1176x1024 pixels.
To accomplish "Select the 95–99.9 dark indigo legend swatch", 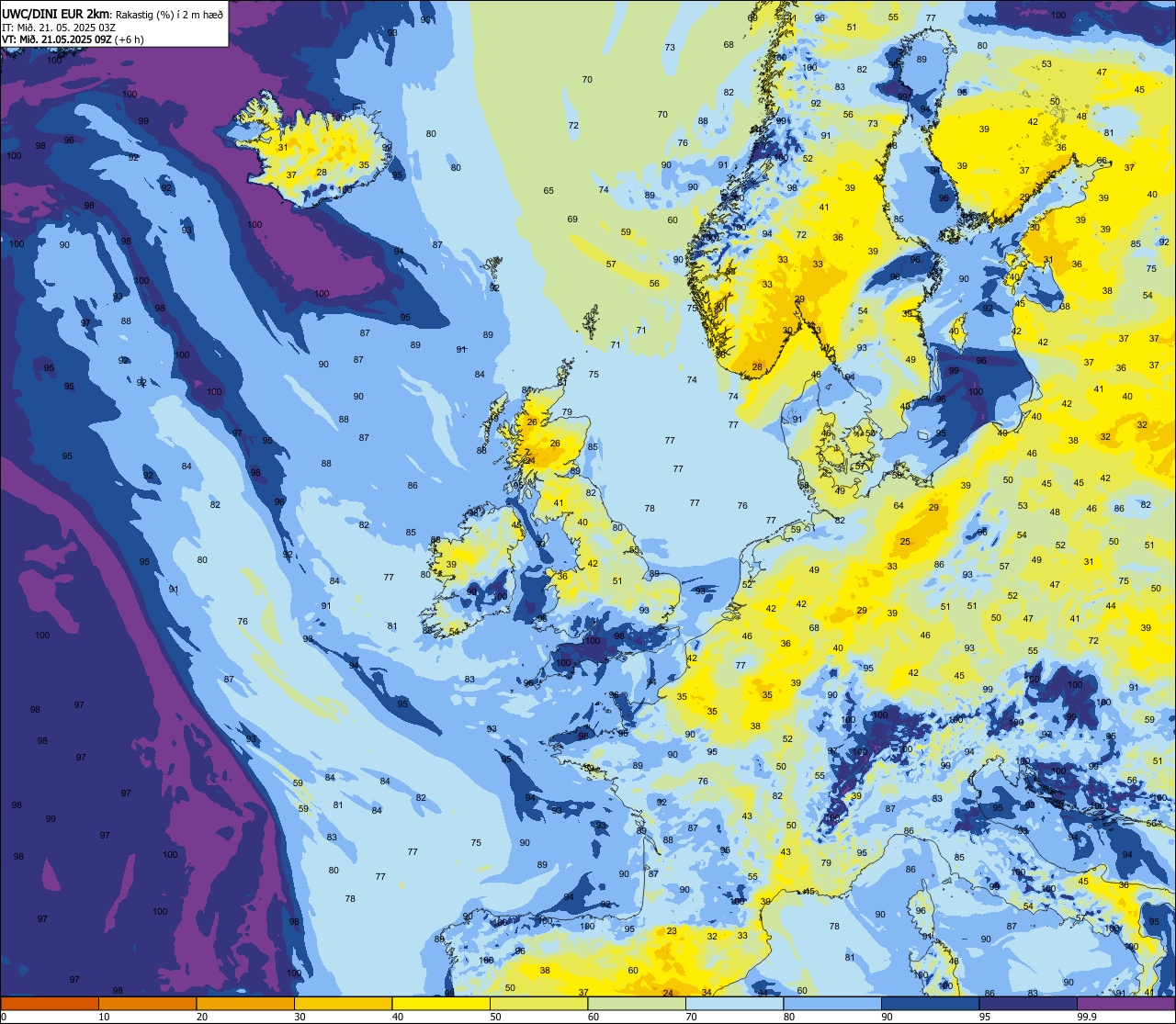I will [x=1028, y=1003].
